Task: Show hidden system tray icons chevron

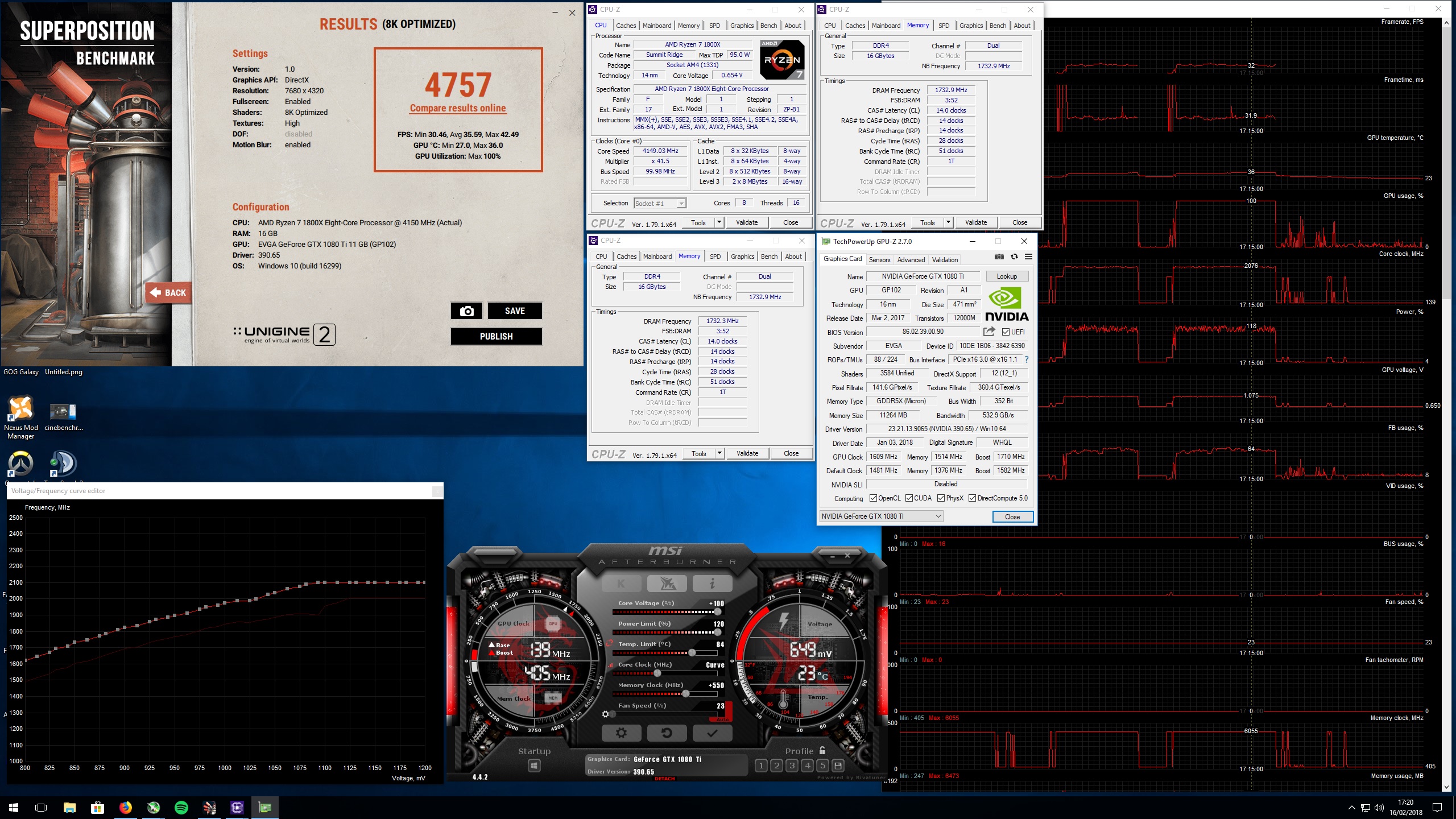Action: 1351,808
